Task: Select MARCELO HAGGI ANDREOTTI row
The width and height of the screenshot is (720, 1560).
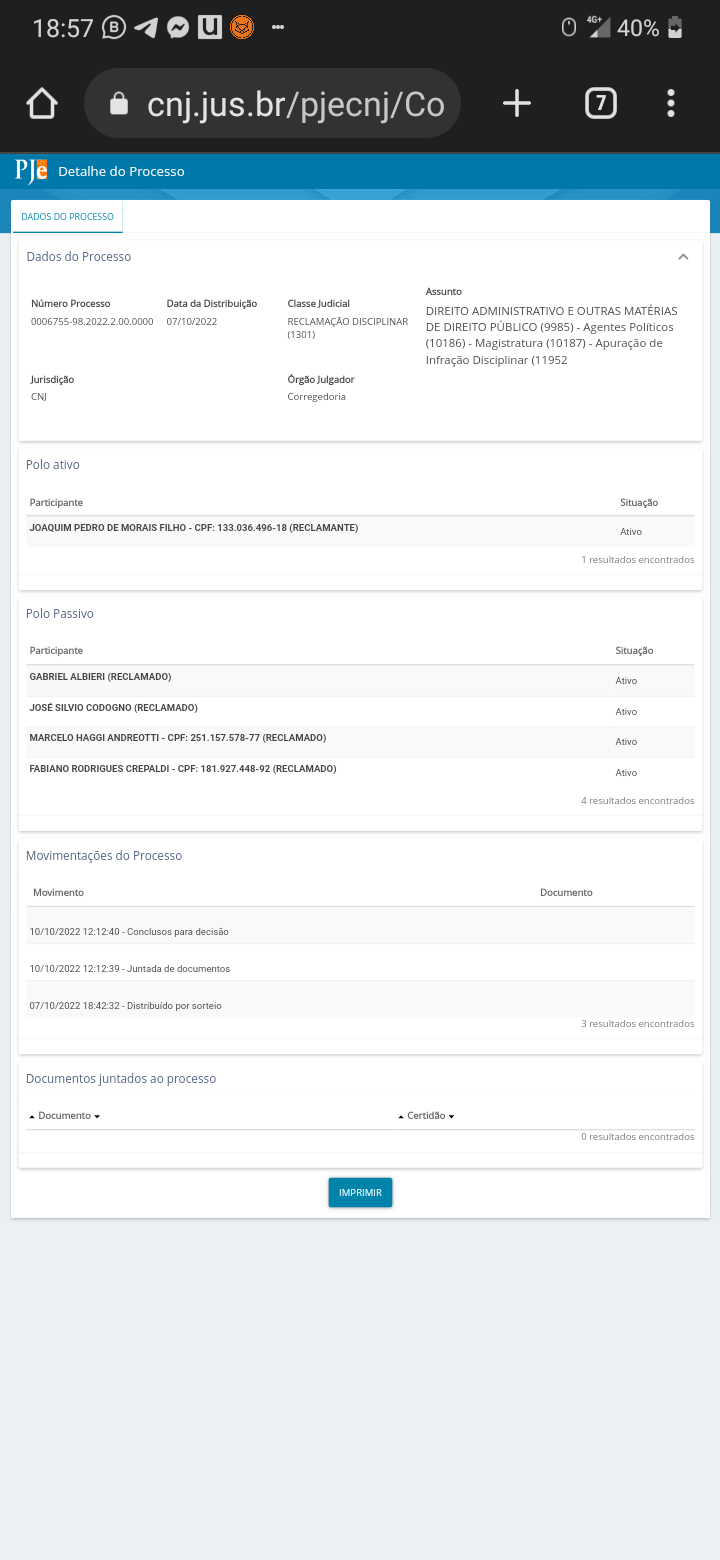Action: 360,742
